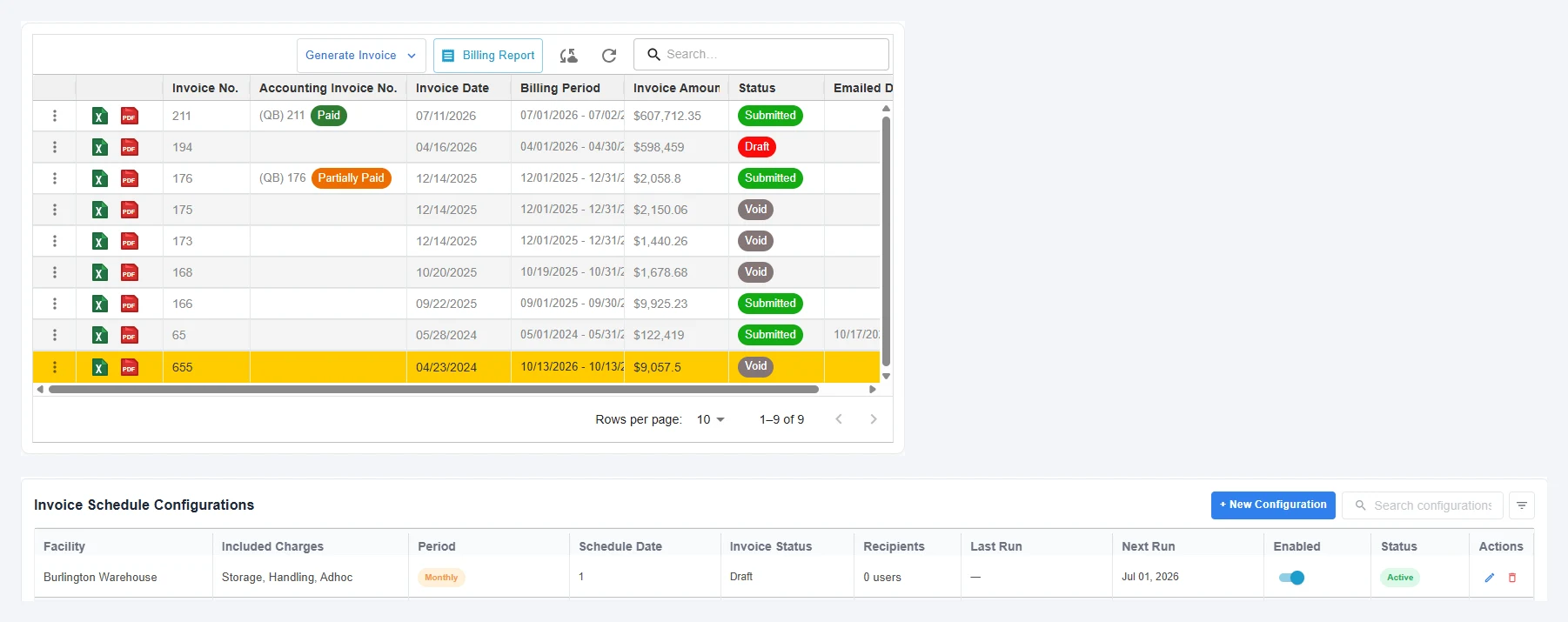Viewport: 1568px width, 622px height.
Task: Open the Billing Report
Action: [x=488, y=56]
